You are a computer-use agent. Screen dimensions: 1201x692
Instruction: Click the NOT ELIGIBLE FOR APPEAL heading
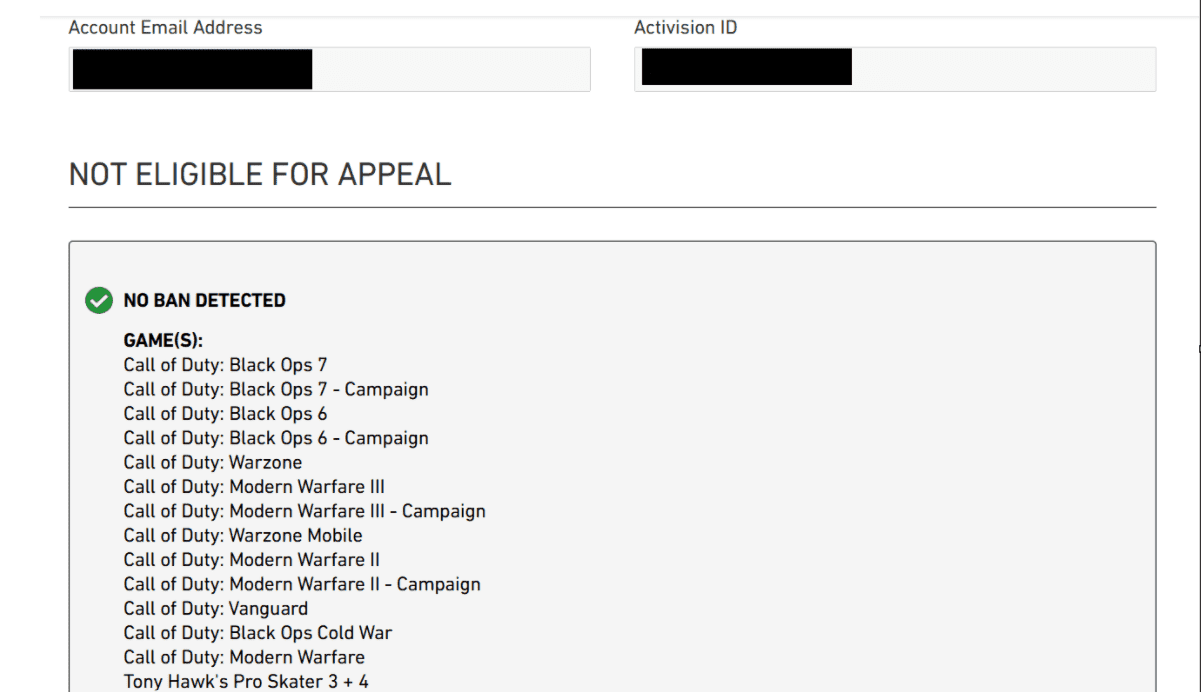click(260, 175)
